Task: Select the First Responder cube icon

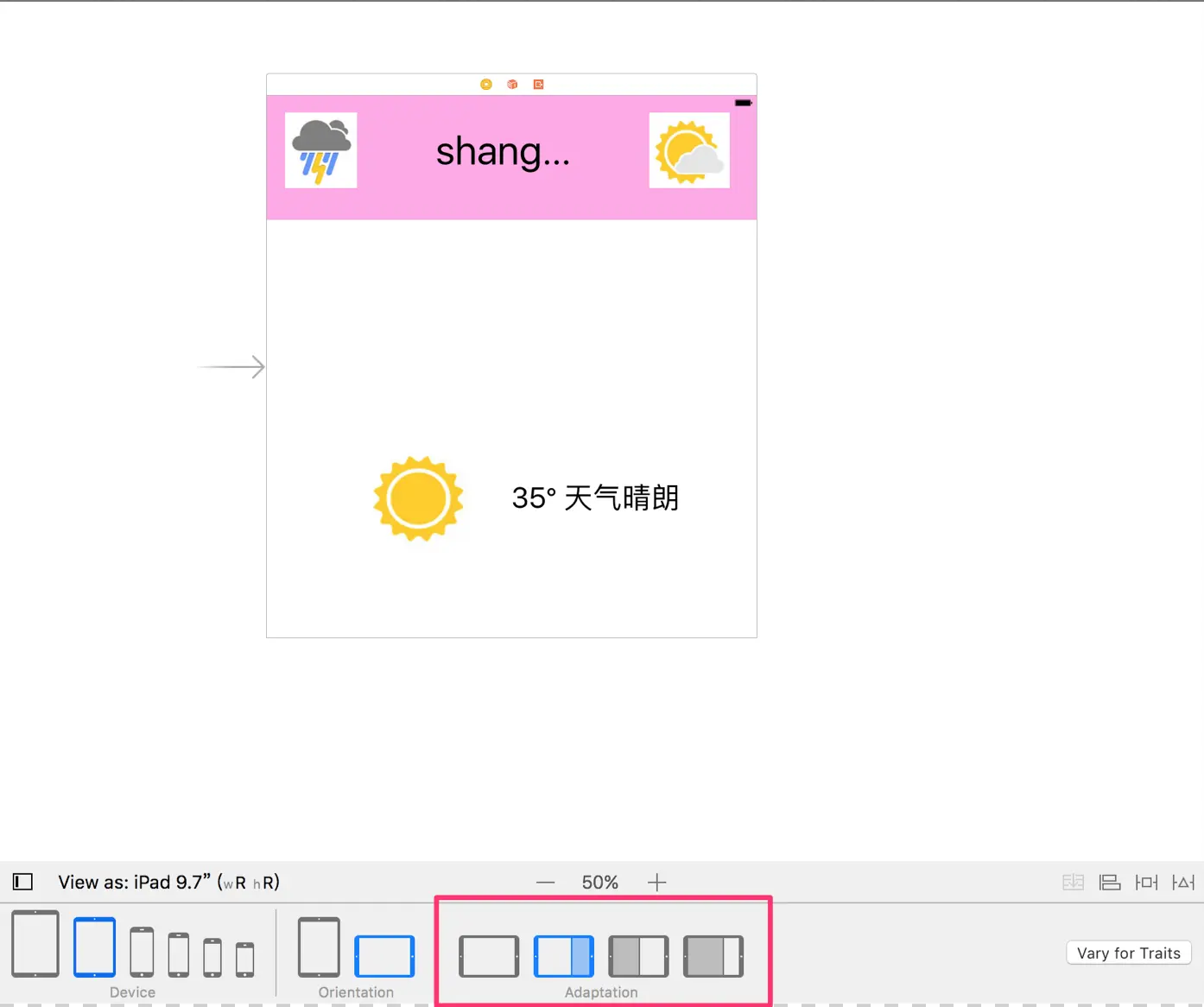Action: coord(512,84)
